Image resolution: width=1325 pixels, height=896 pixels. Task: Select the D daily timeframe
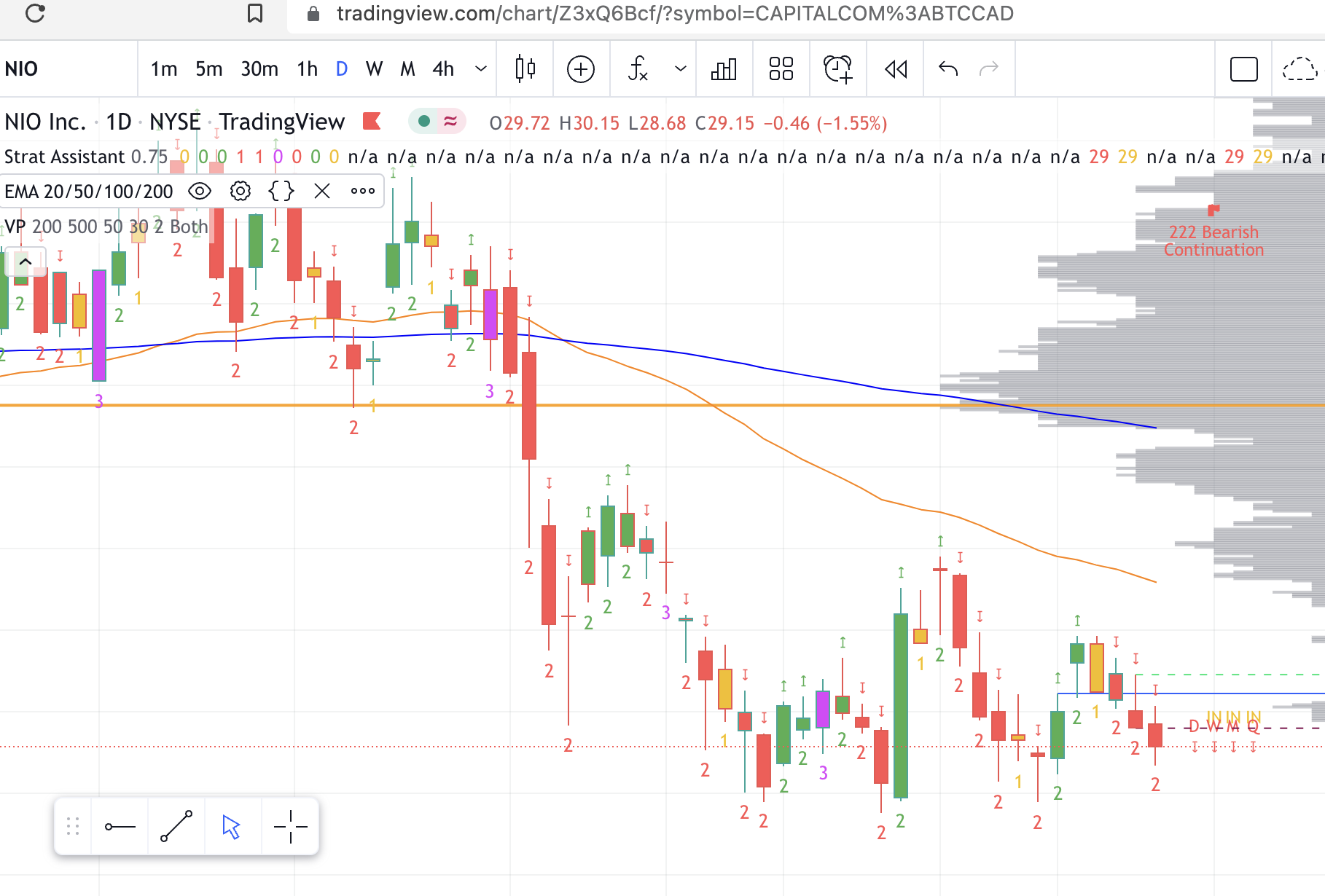342,69
